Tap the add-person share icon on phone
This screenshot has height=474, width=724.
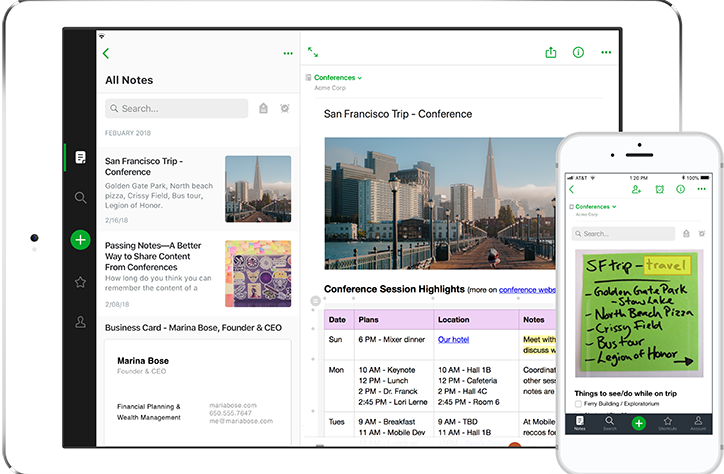[x=636, y=189]
